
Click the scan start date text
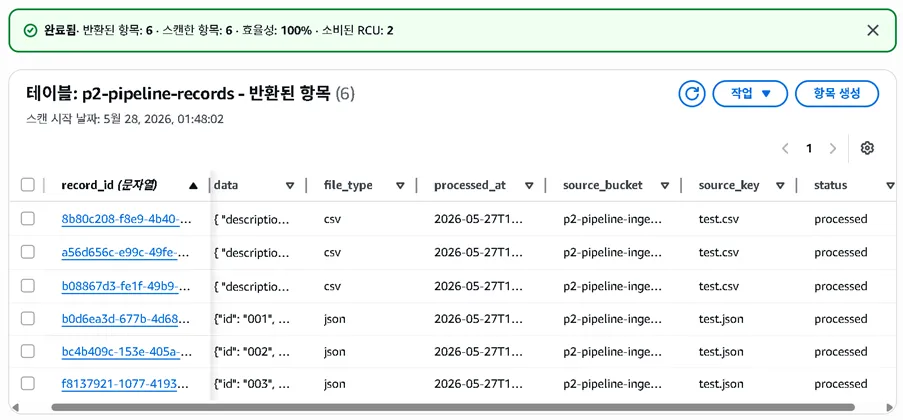(x=125, y=119)
